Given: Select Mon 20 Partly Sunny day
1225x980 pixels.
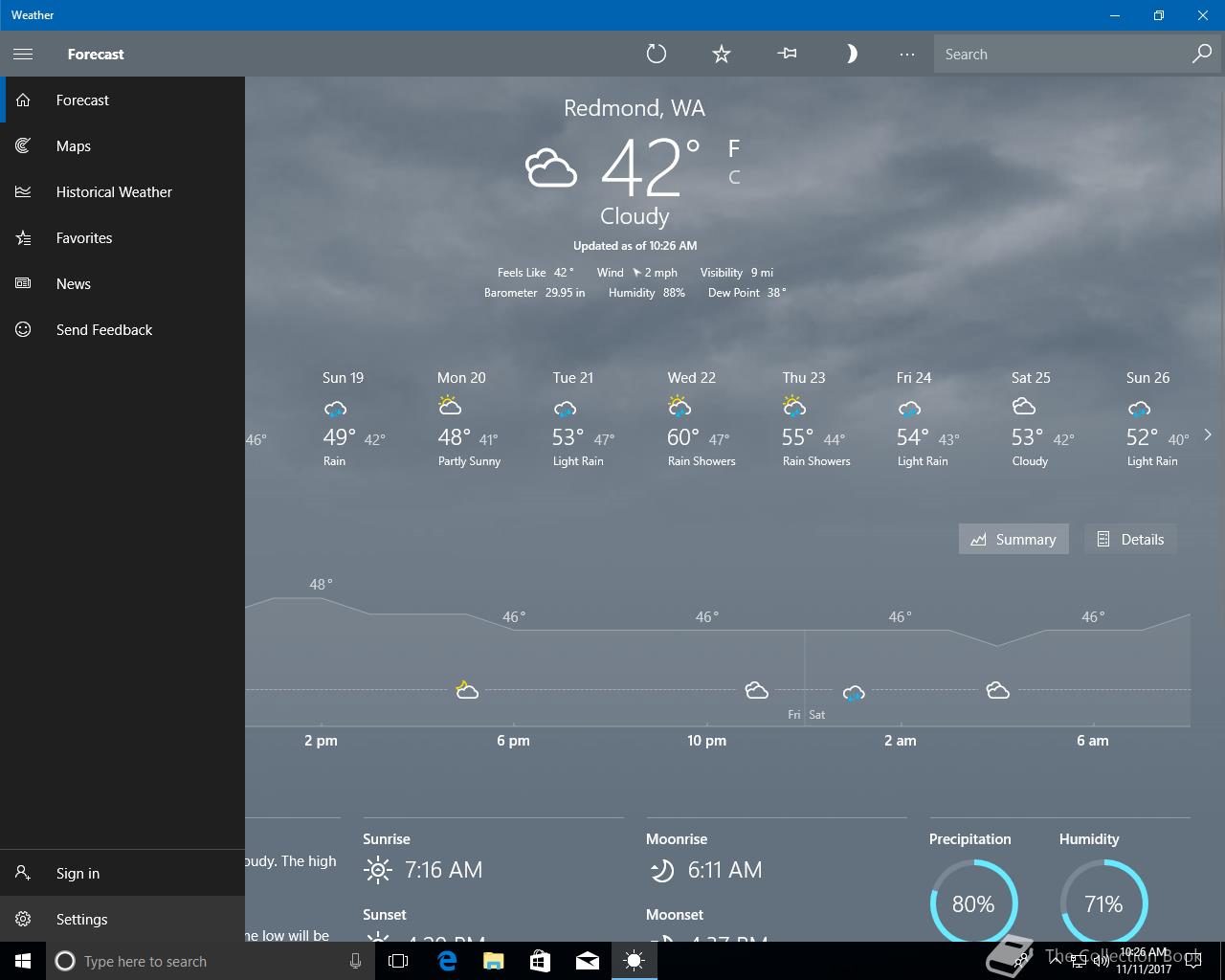Looking at the screenshot, I should click(x=469, y=419).
